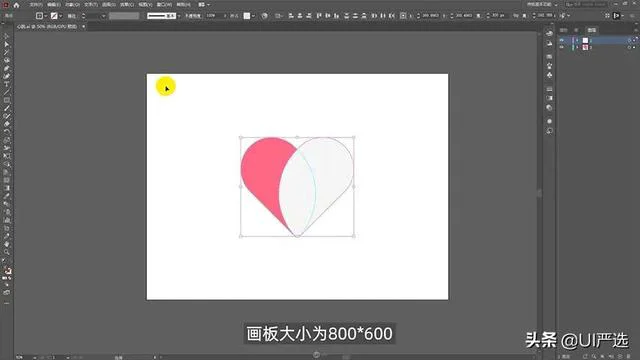Click the second layer's heart thumbnail

point(585,47)
